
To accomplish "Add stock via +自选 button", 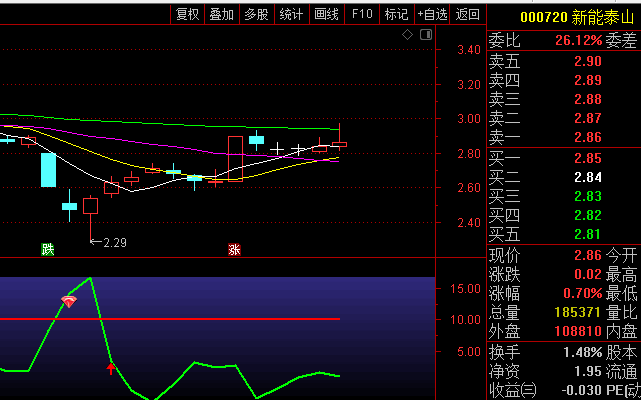I will click(x=432, y=14).
